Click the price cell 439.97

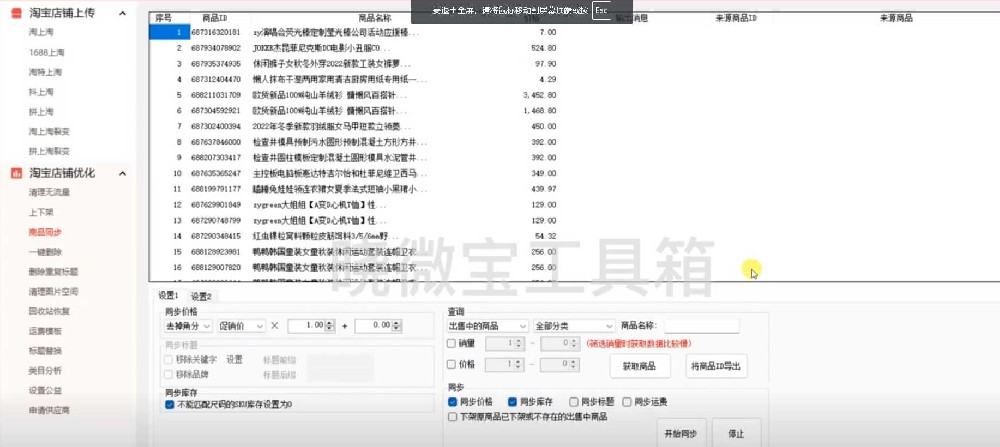[543, 189]
